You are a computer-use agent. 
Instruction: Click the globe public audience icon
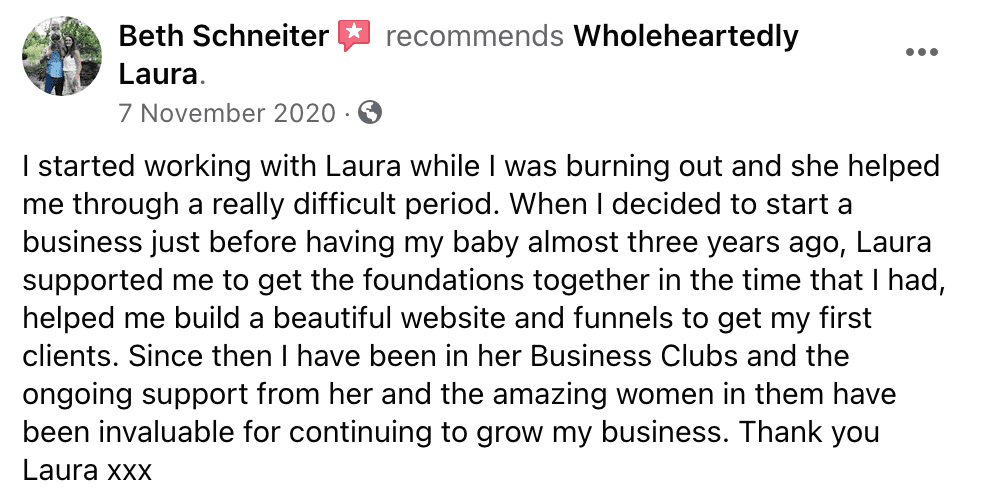point(370,113)
